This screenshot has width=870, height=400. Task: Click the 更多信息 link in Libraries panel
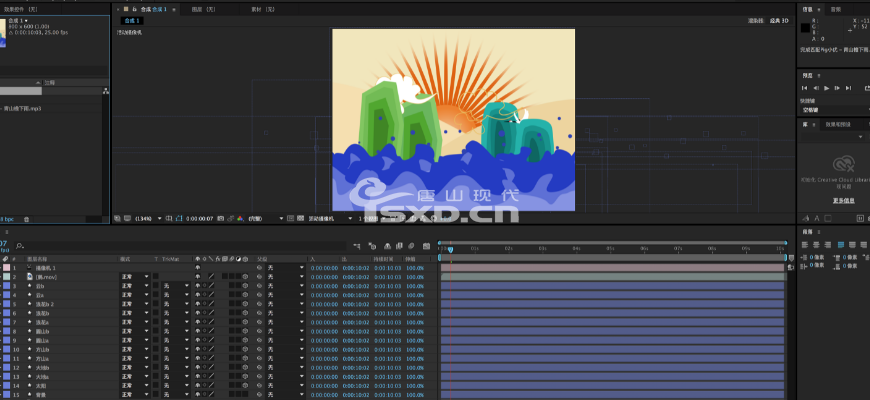tap(843, 200)
